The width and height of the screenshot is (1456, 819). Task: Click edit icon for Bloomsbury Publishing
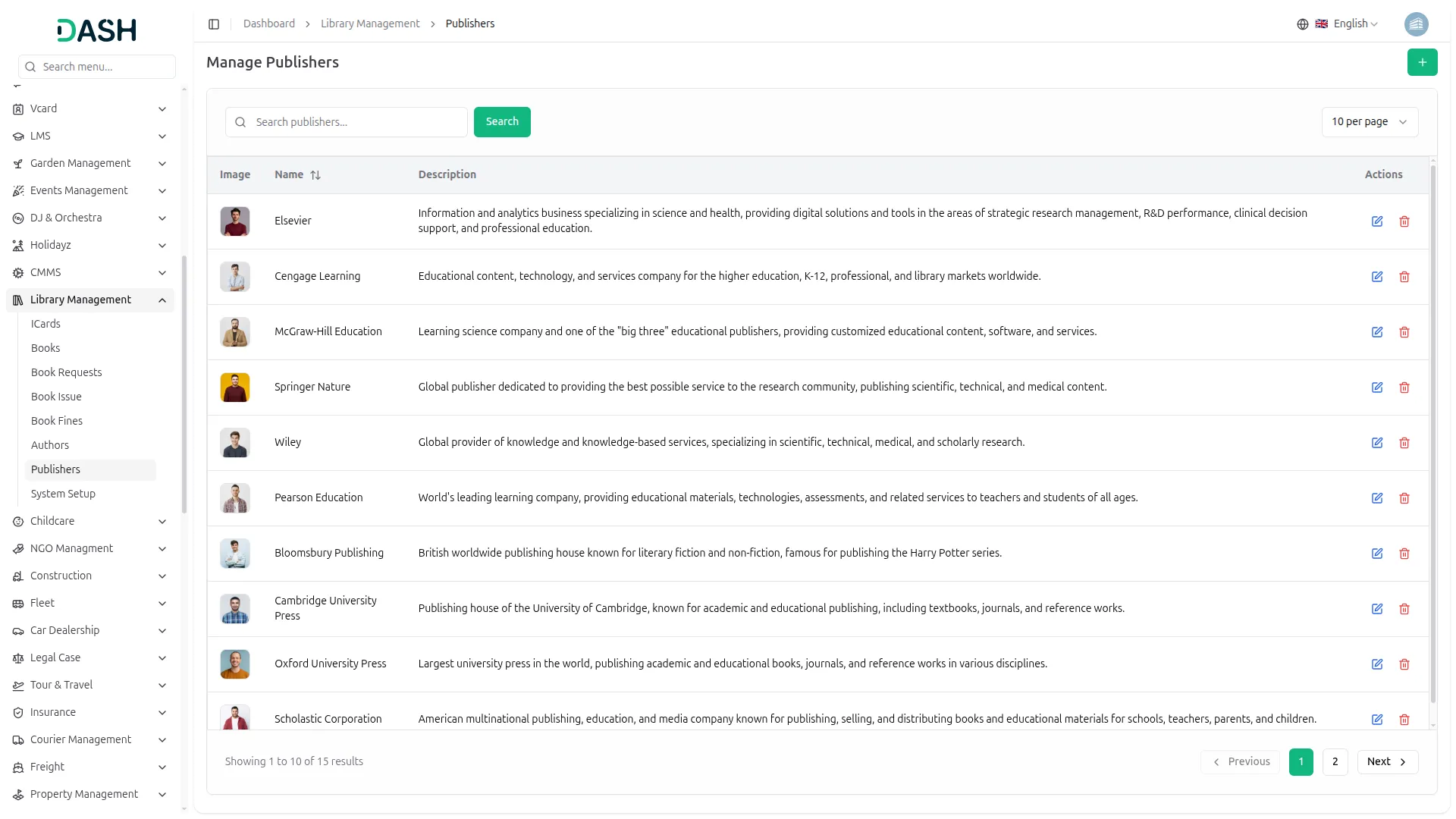(1377, 554)
